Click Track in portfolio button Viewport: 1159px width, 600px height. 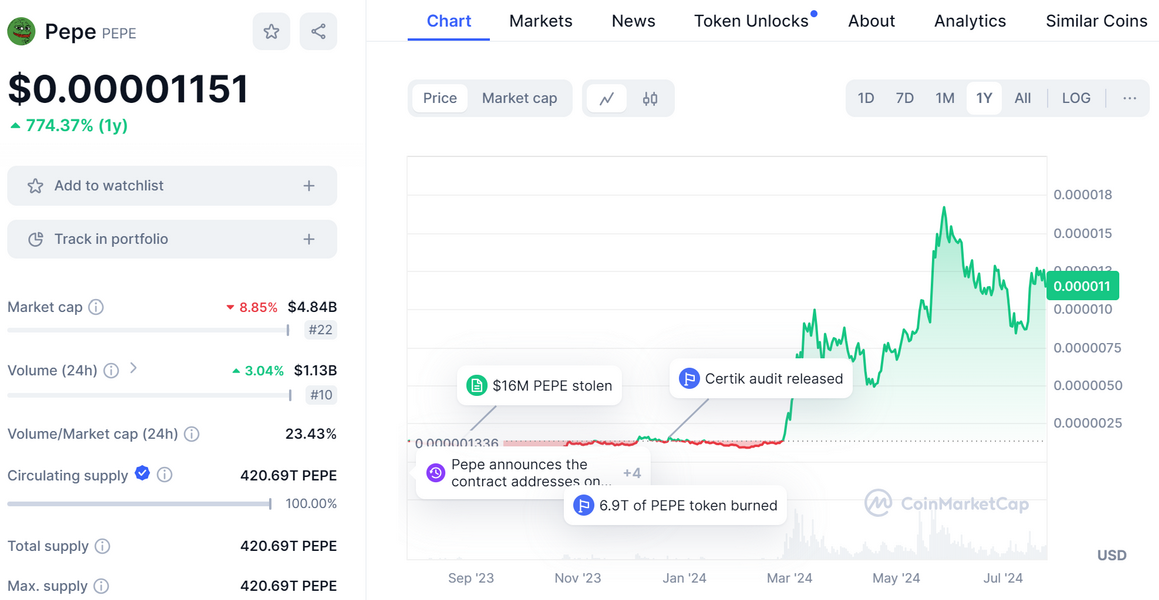[x=172, y=239]
